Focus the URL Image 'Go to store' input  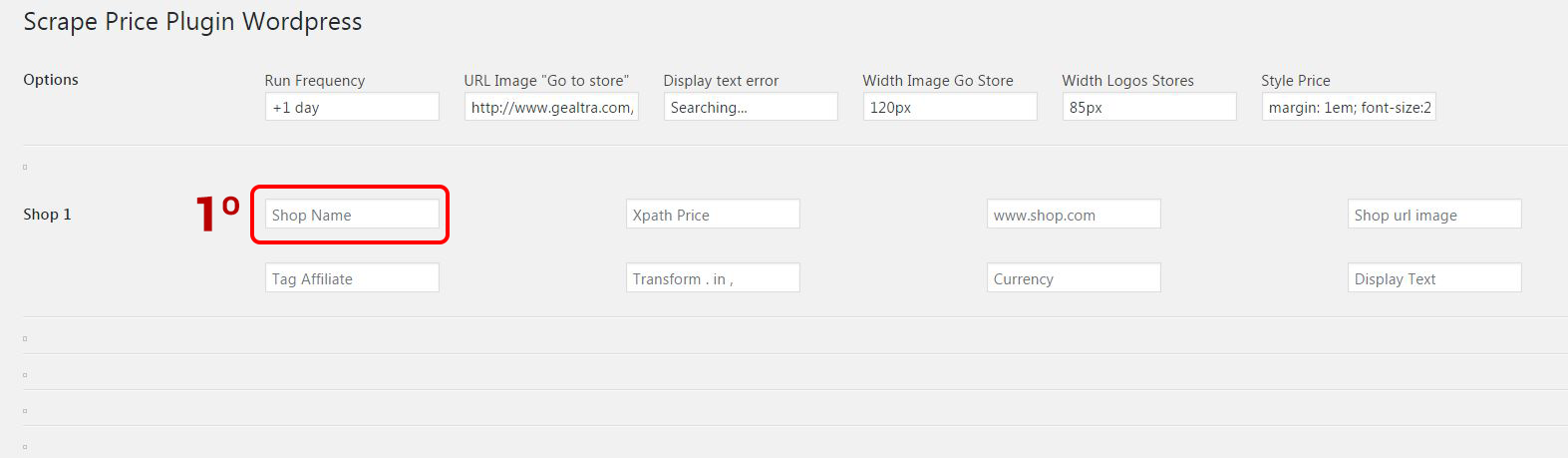(550, 107)
